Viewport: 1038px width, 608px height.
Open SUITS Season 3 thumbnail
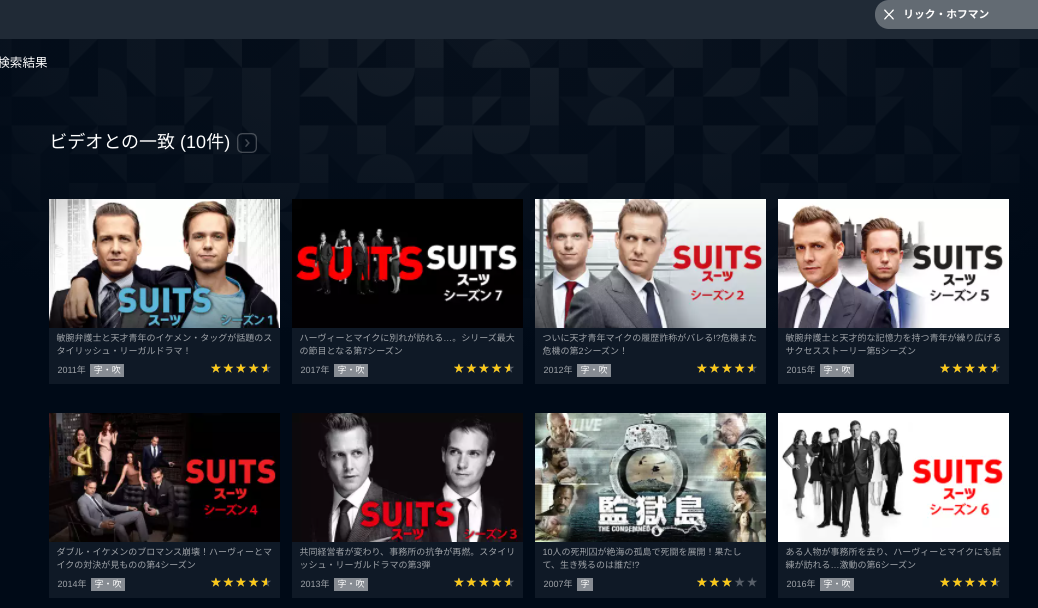(407, 478)
